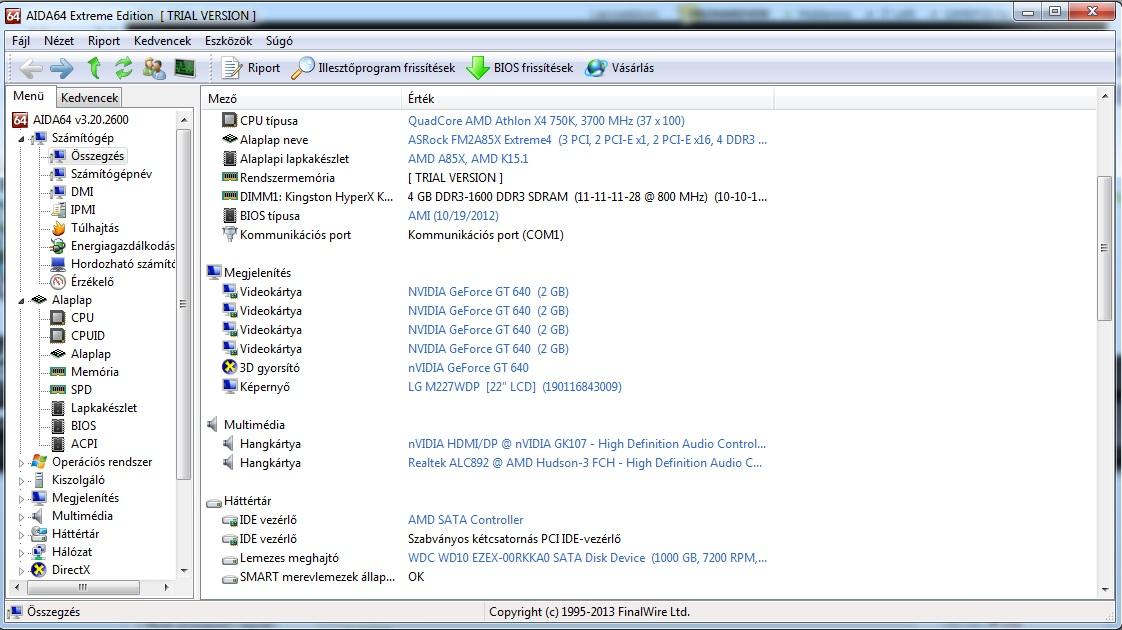
Task: Click the 3D gyorsító icon in list
Action: (229, 367)
